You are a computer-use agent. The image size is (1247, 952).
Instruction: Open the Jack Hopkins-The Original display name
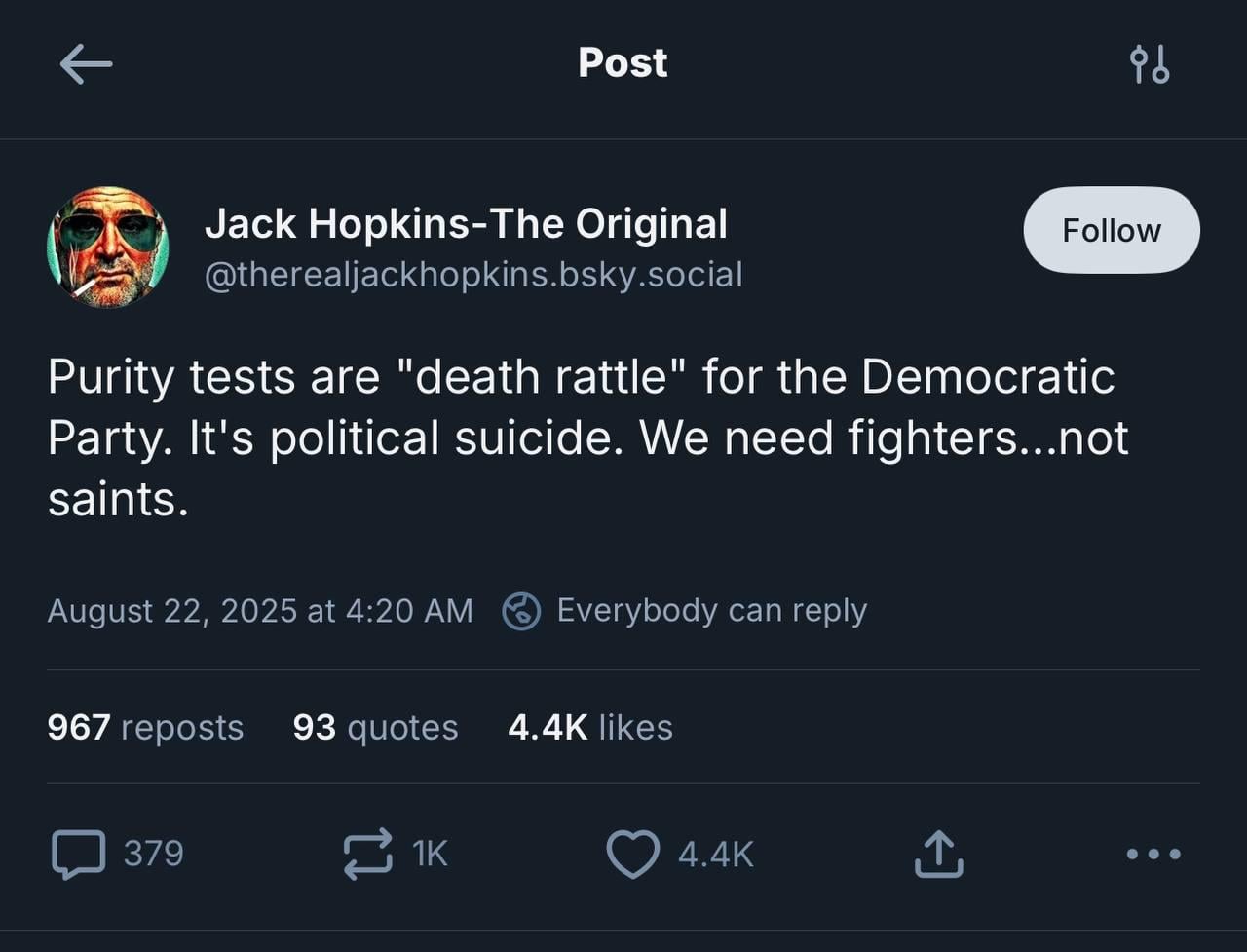(466, 224)
